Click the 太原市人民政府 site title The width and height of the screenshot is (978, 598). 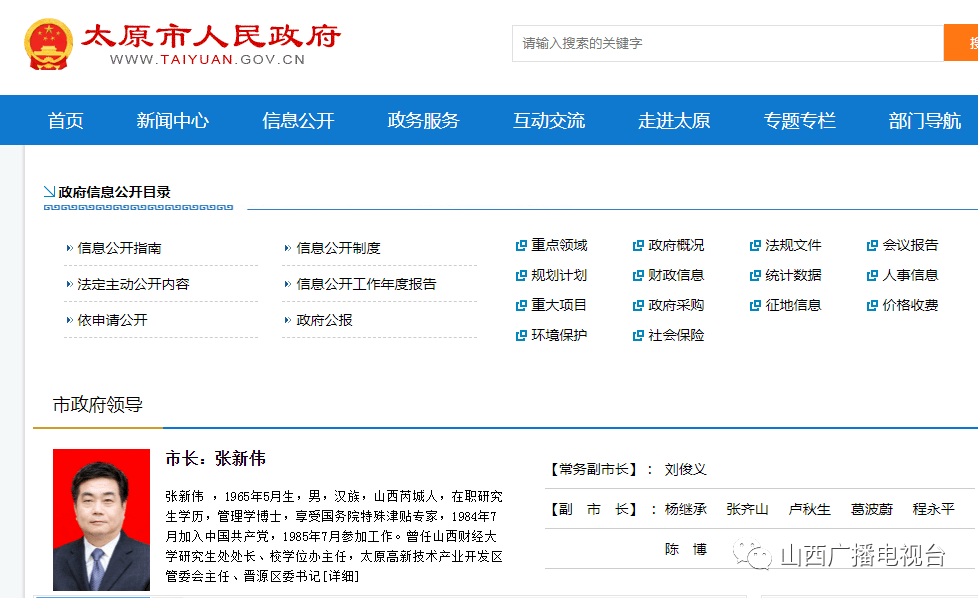(211, 36)
